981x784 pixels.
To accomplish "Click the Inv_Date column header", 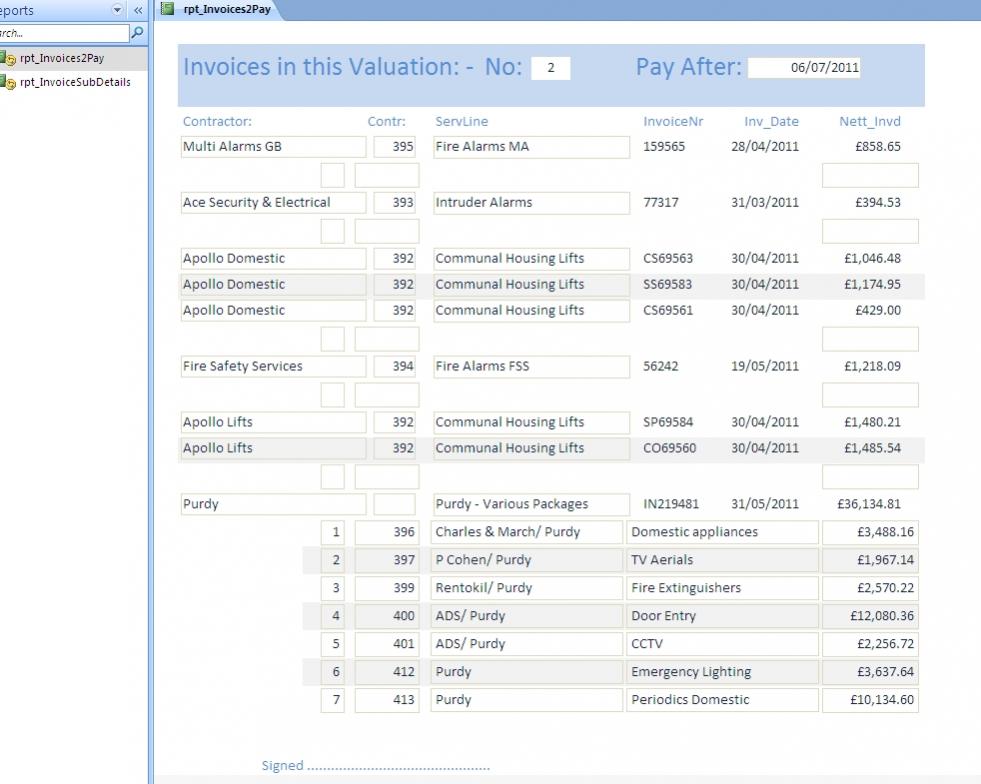I will 771,121.
